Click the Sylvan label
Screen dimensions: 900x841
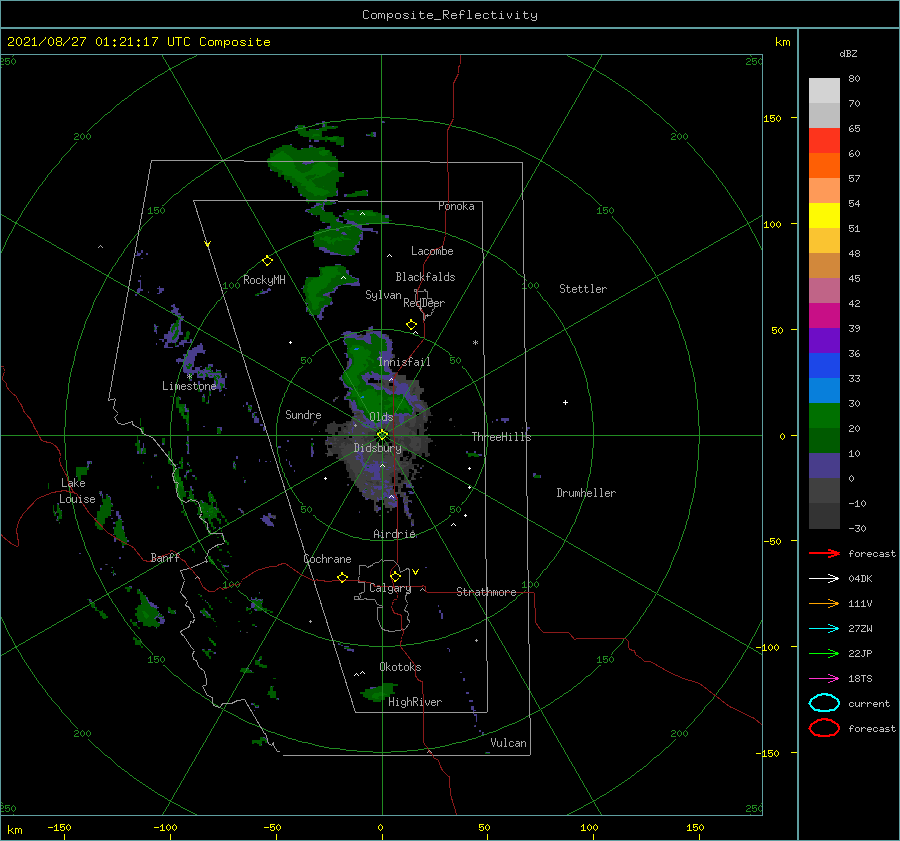383,295
